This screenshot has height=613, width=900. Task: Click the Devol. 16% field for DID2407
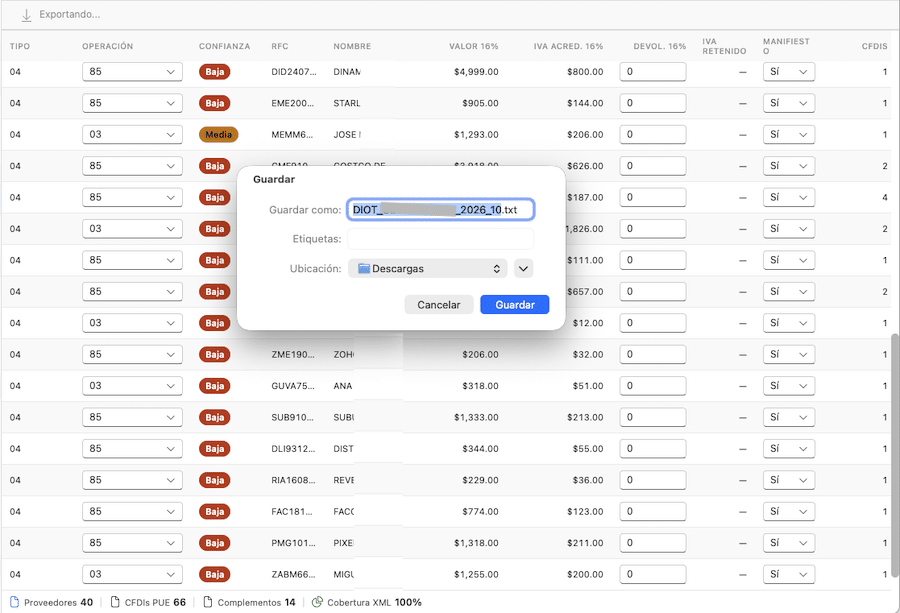tap(653, 72)
